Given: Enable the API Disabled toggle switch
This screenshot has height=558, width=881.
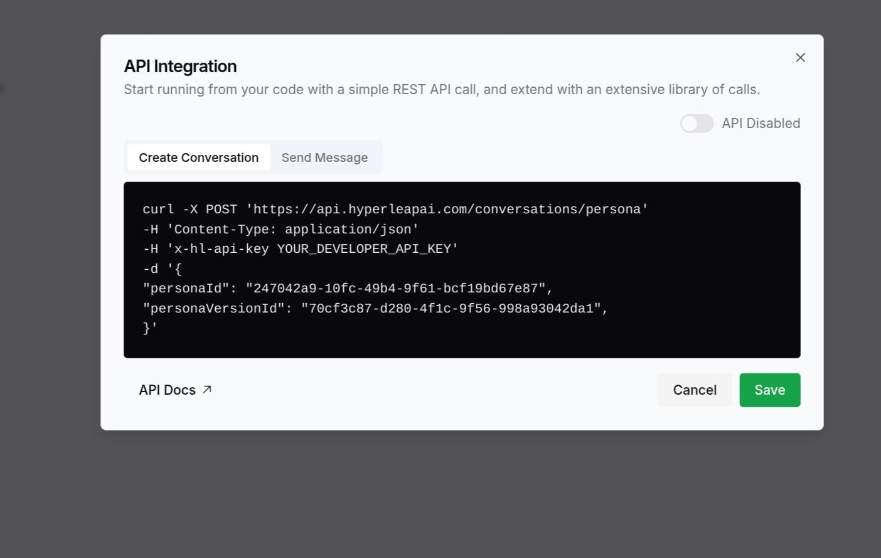Looking at the screenshot, I should (697, 123).
